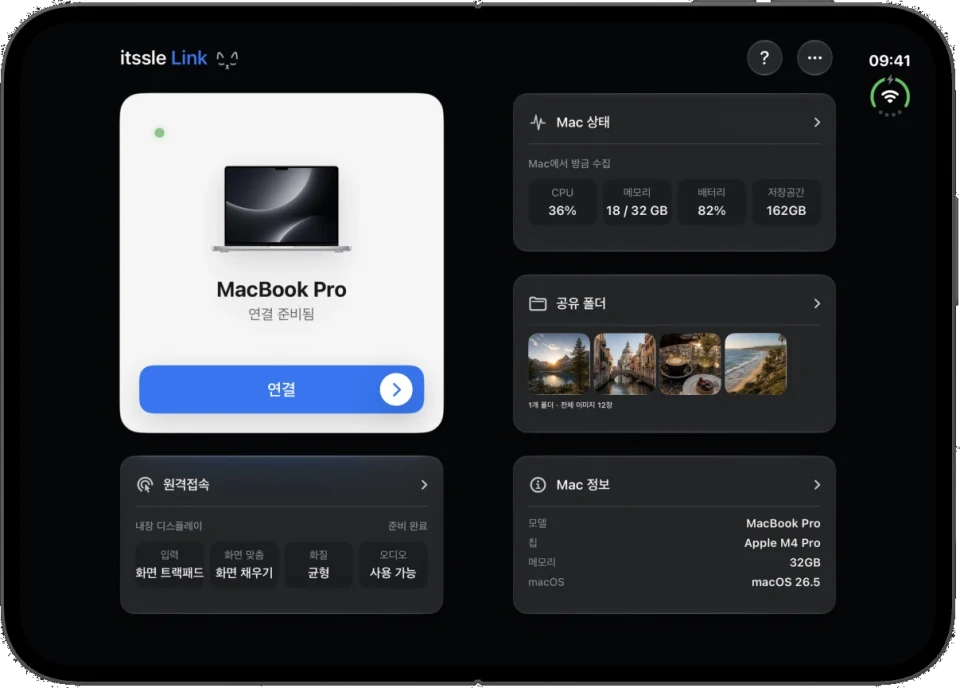Click the 'MacBook Pro' model value in Mac 정보
The width and height of the screenshot is (960, 688).
(783, 523)
